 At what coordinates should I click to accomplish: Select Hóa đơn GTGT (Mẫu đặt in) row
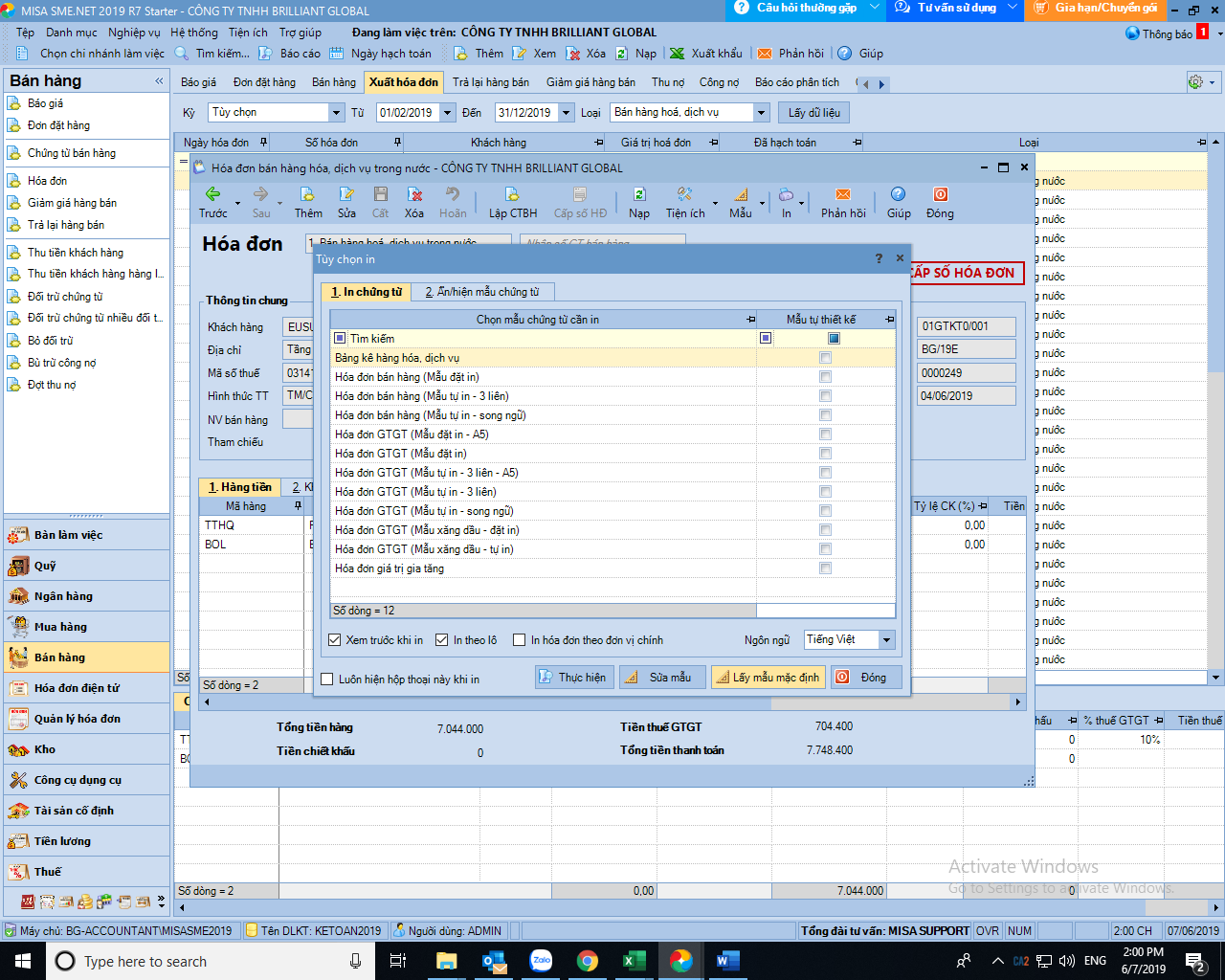pos(400,454)
